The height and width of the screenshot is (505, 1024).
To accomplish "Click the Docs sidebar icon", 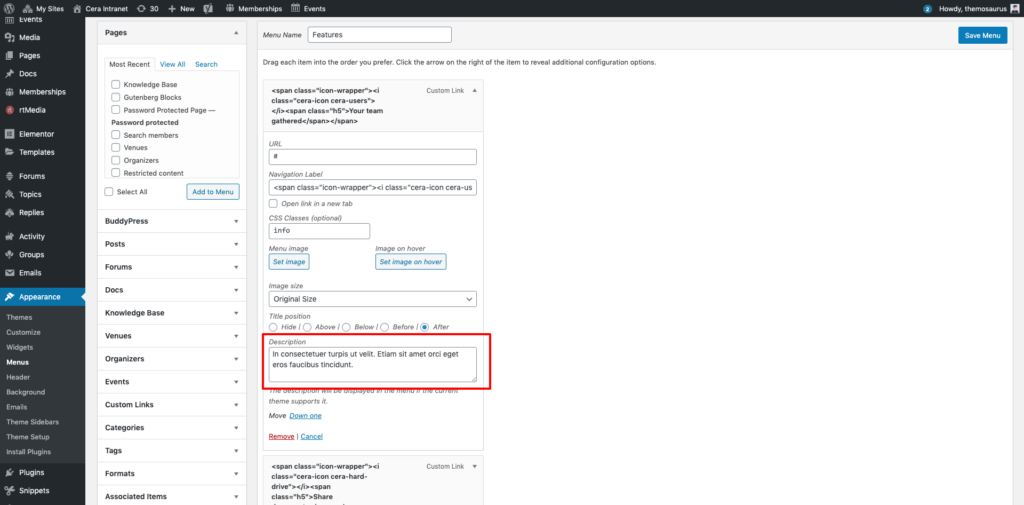I will coord(10,74).
